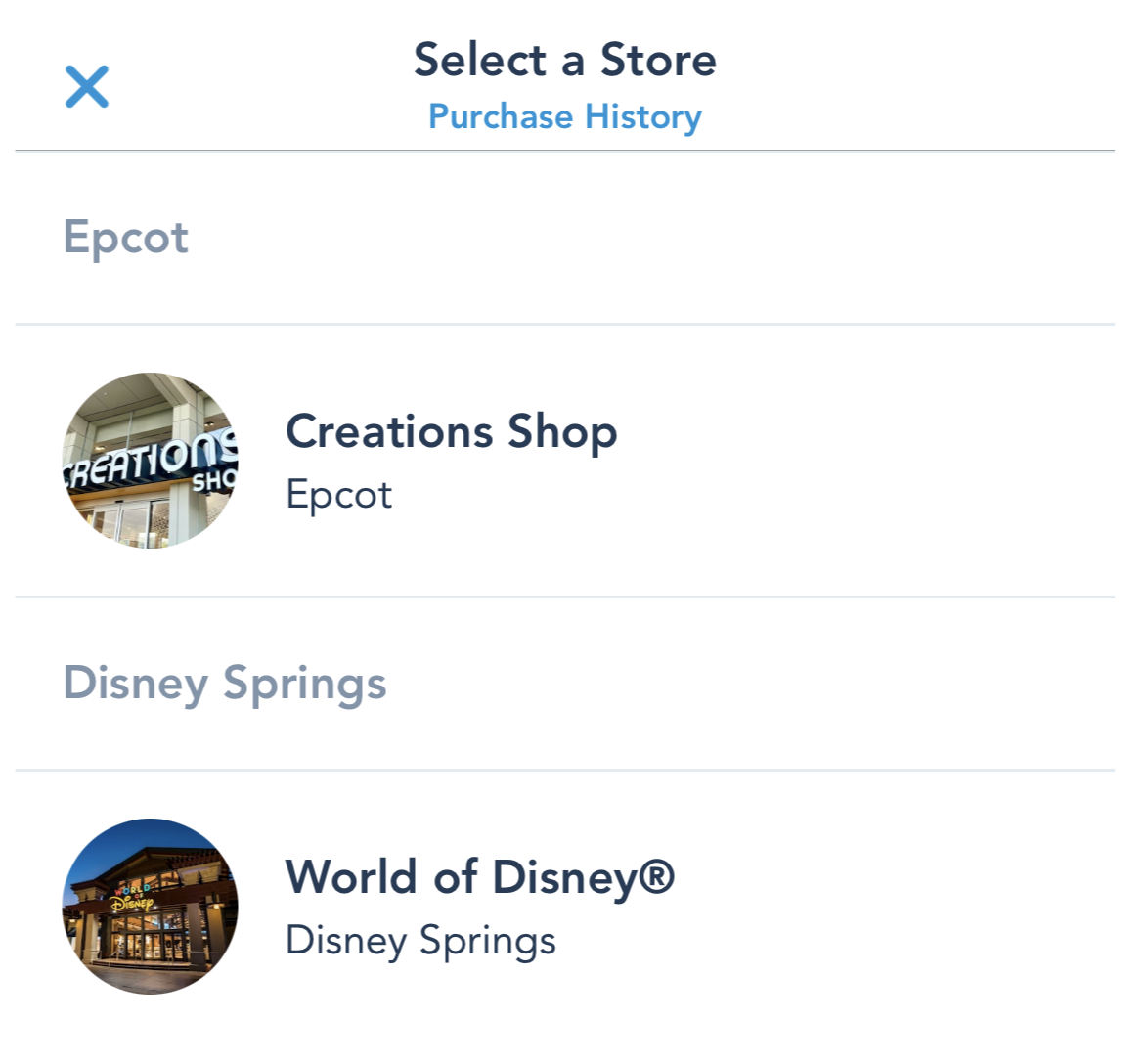Image resolution: width=1147 pixels, height=1064 pixels.
Task: Click the word History in the blue link
Action: coord(643,117)
